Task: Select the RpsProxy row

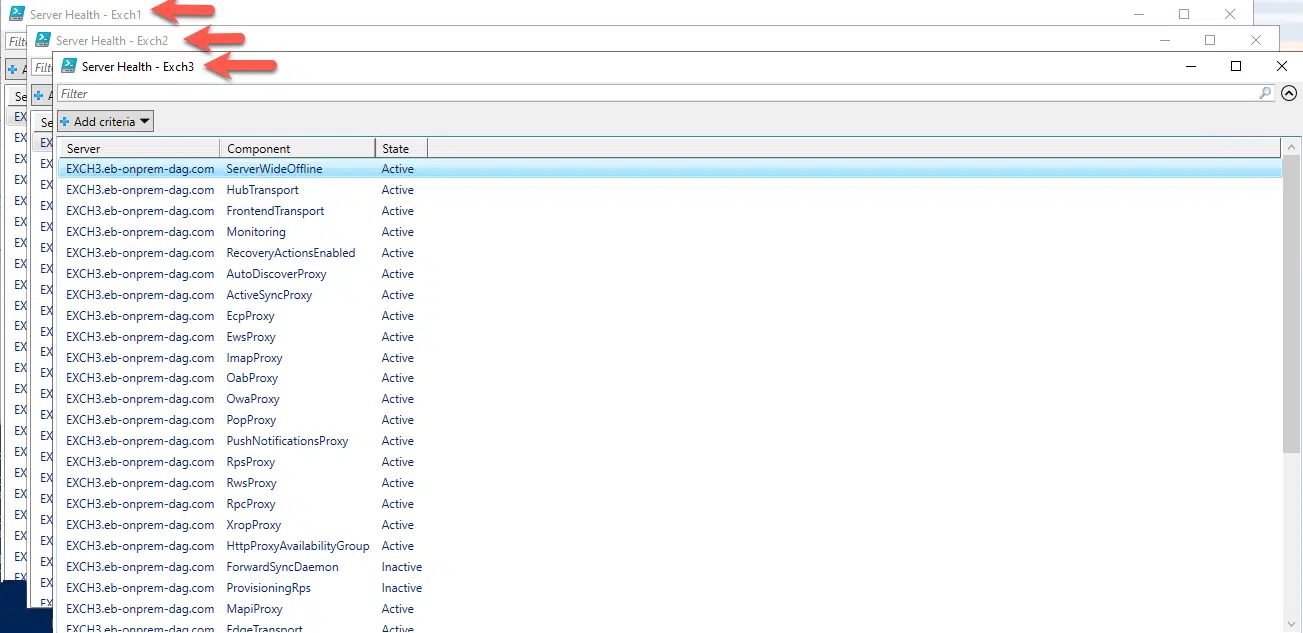Action: point(669,462)
